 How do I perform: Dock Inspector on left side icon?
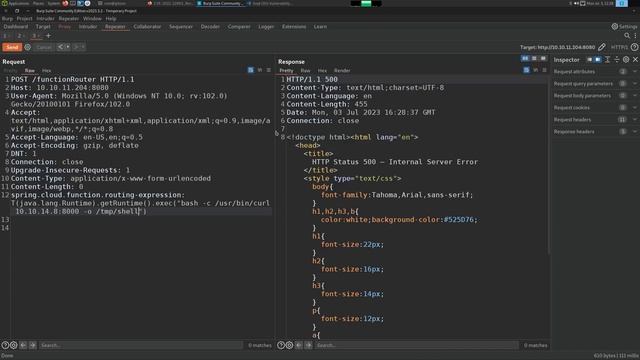(x=589, y=60)
